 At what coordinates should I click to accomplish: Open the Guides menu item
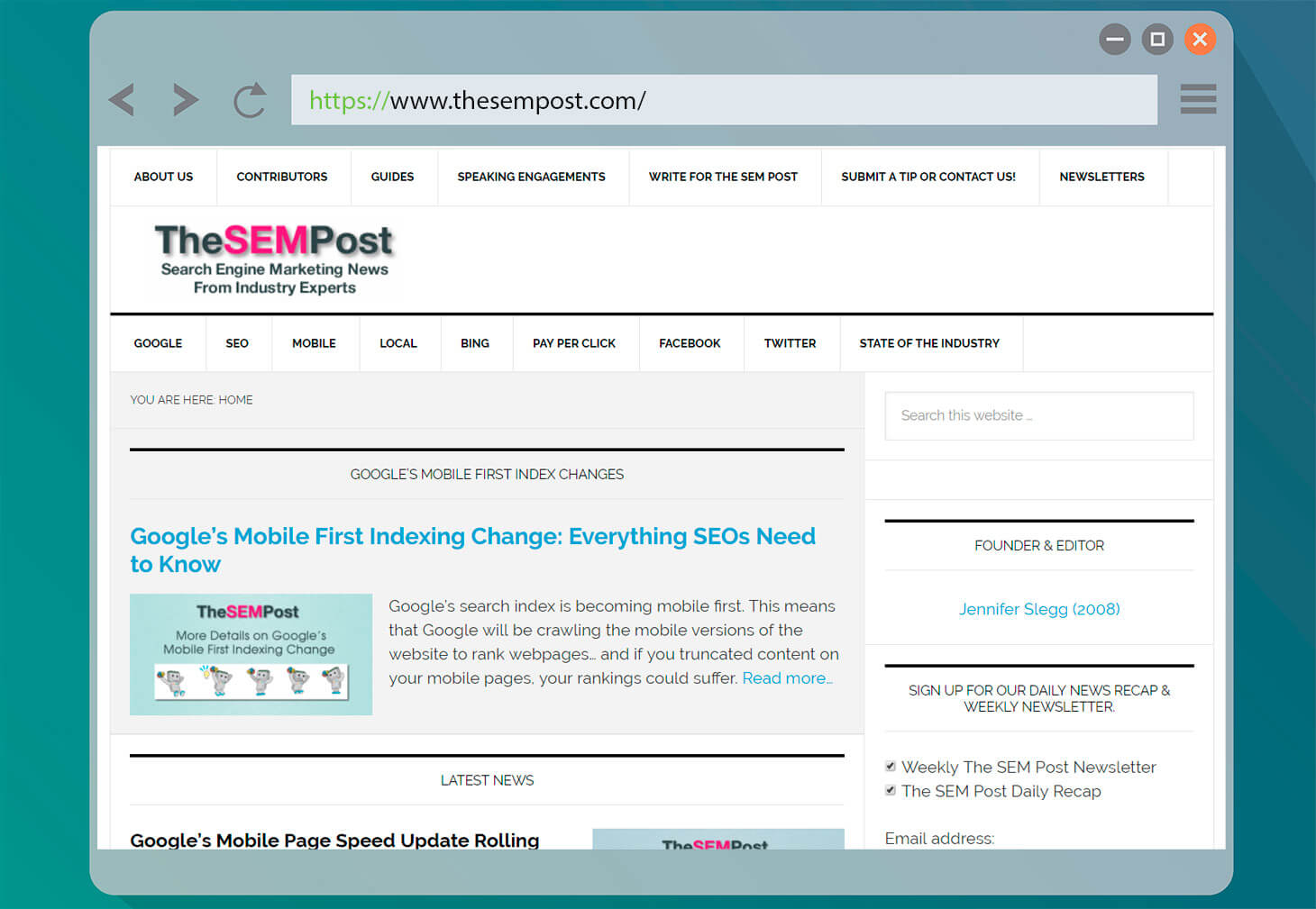[392, 177]
